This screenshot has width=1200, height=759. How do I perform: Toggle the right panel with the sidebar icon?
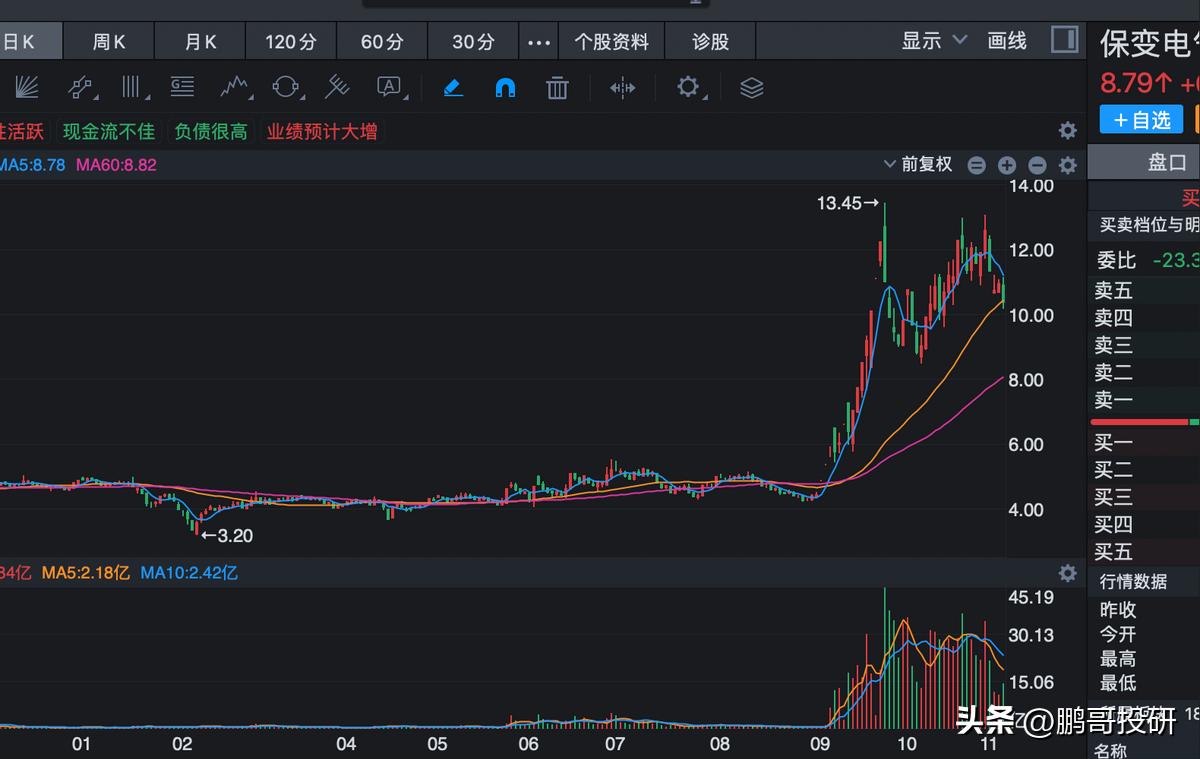1063,41
